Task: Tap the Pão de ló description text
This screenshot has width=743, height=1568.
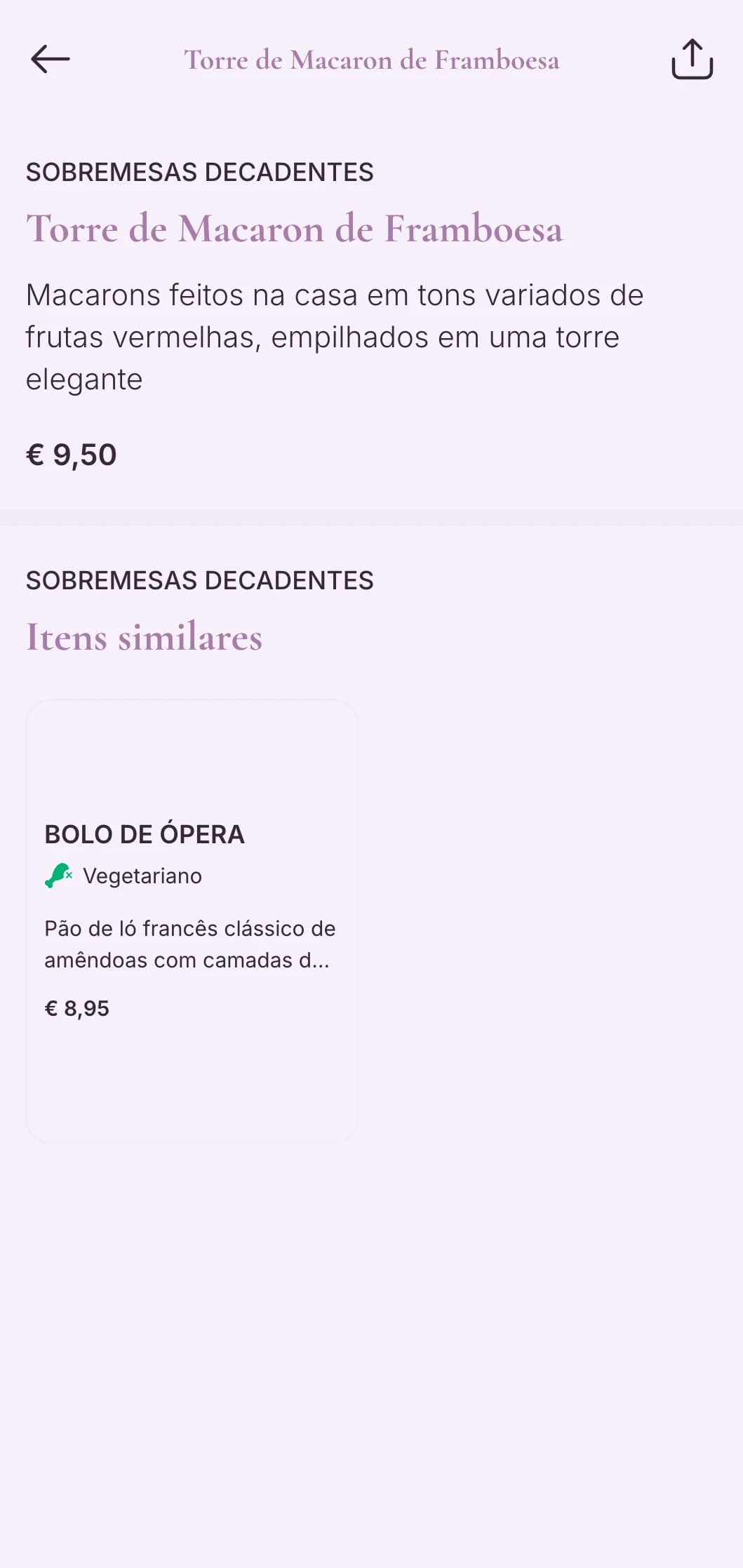Action: pyautogui.click(x=189, y=944)
